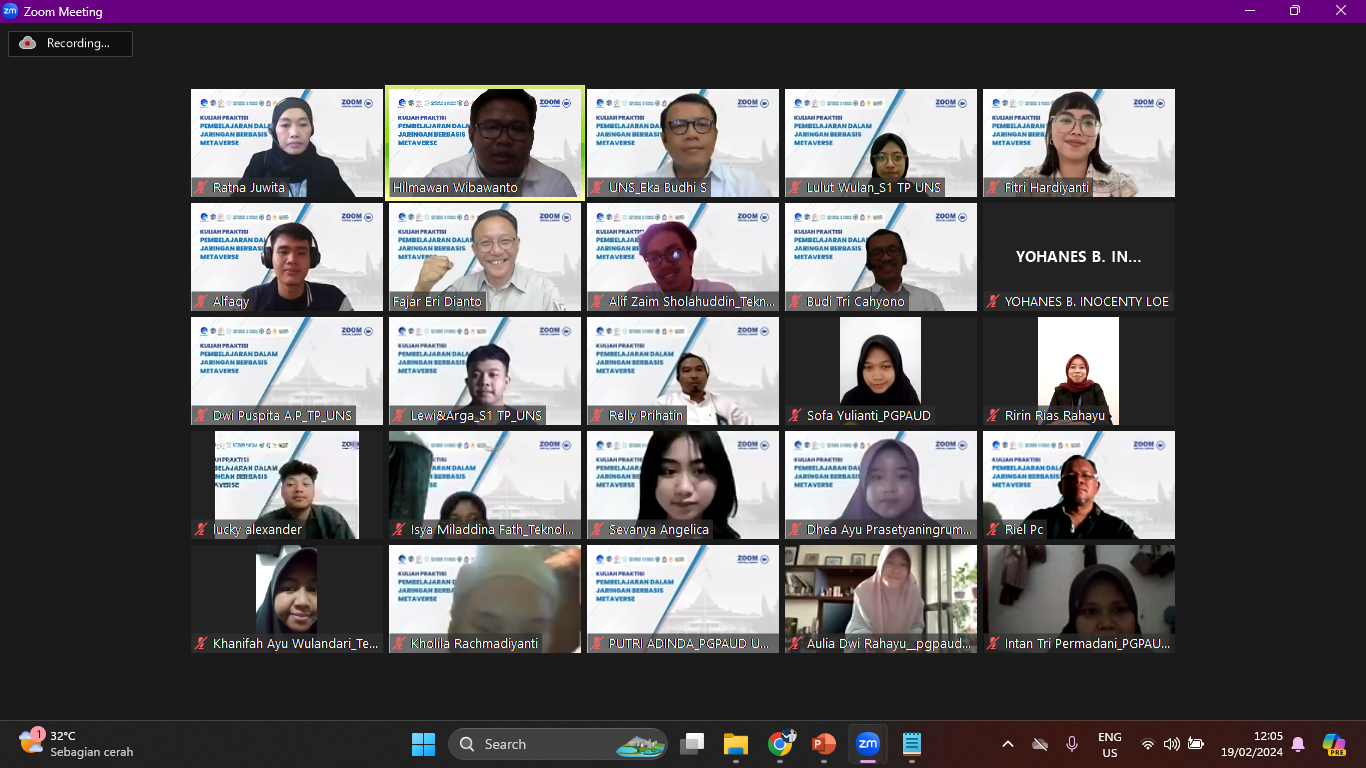Open the Windows Start menu
Viewport: 1366px width, 768px height.
click(x=423, y=744)
